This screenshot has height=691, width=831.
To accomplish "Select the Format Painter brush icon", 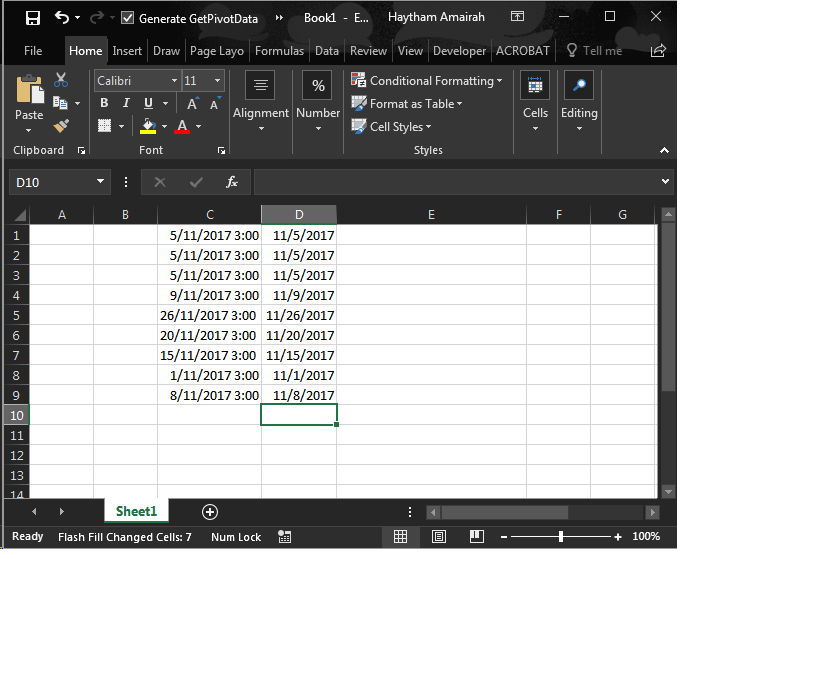I will [x=61, y=126].
